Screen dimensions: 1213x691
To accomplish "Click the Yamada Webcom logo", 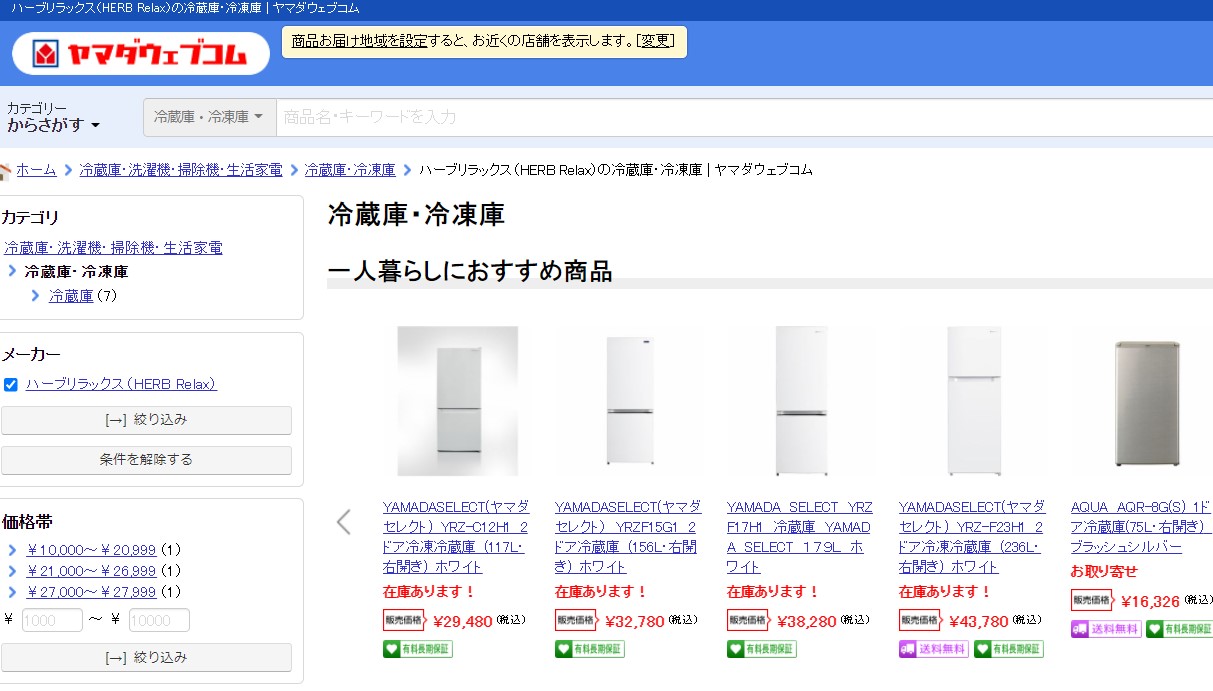I will [x=141, y=53].
